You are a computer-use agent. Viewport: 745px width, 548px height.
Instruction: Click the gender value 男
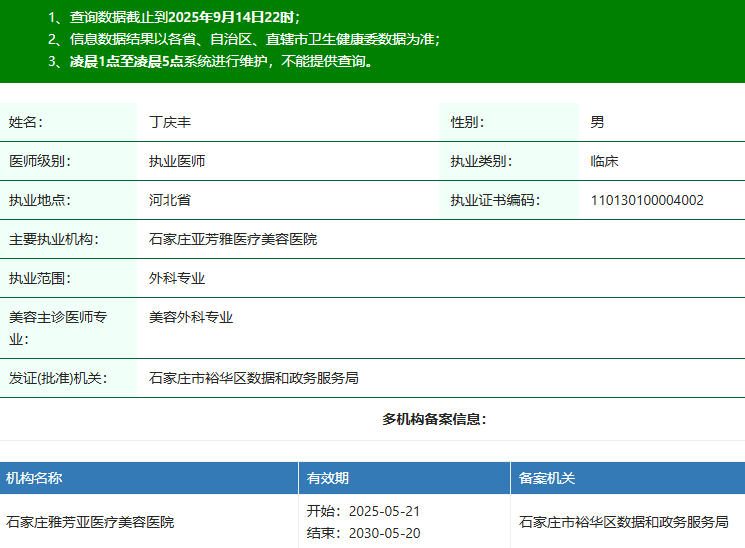point(597,122)
